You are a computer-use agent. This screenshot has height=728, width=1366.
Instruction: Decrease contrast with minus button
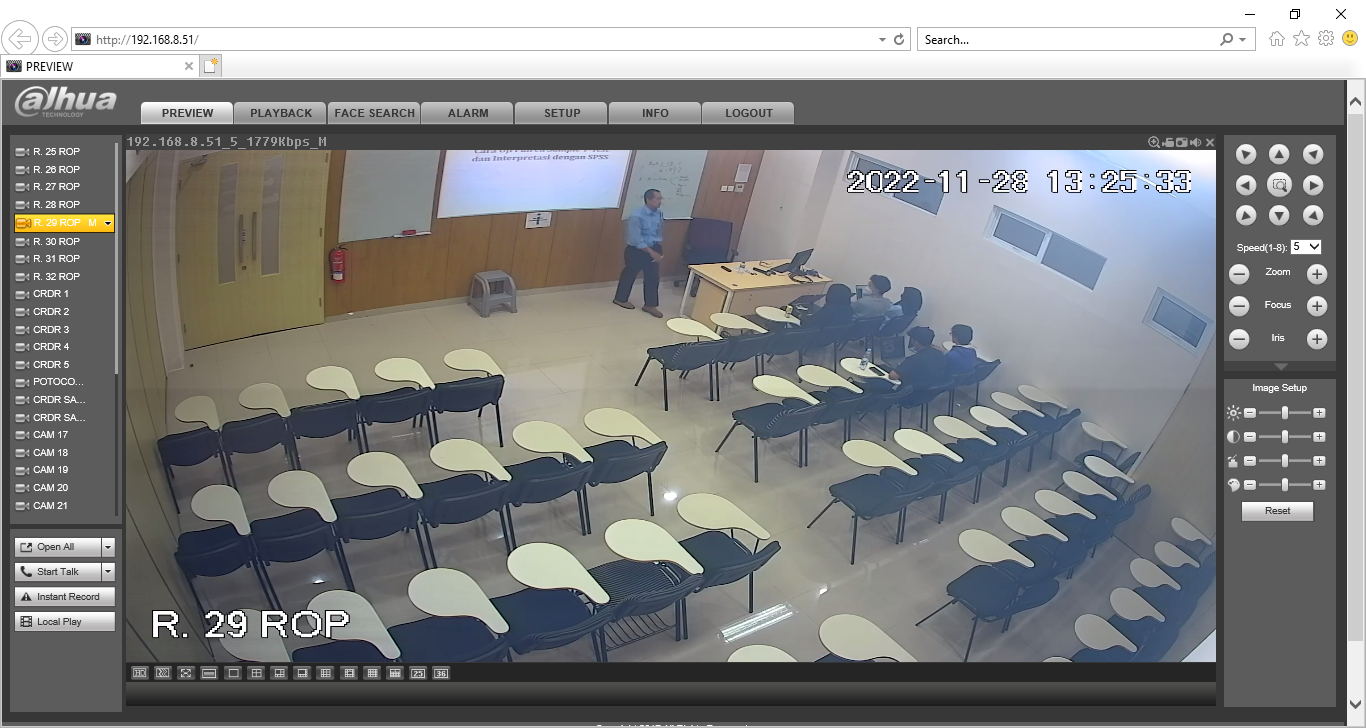[1250, 437]
